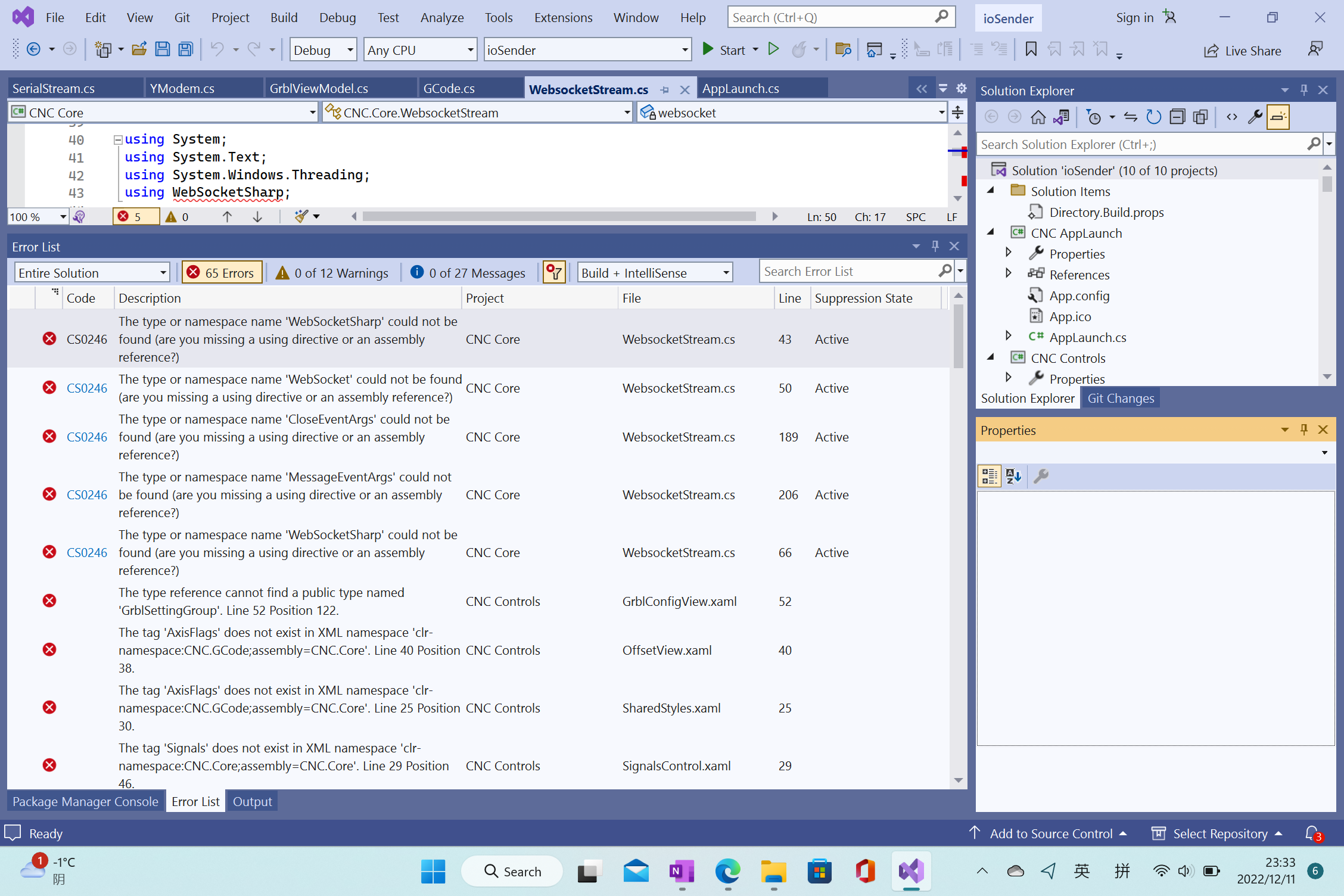Click the Search Solution Explorer field
Screen dimensions: 1344x896
[x=1141, y=144]
